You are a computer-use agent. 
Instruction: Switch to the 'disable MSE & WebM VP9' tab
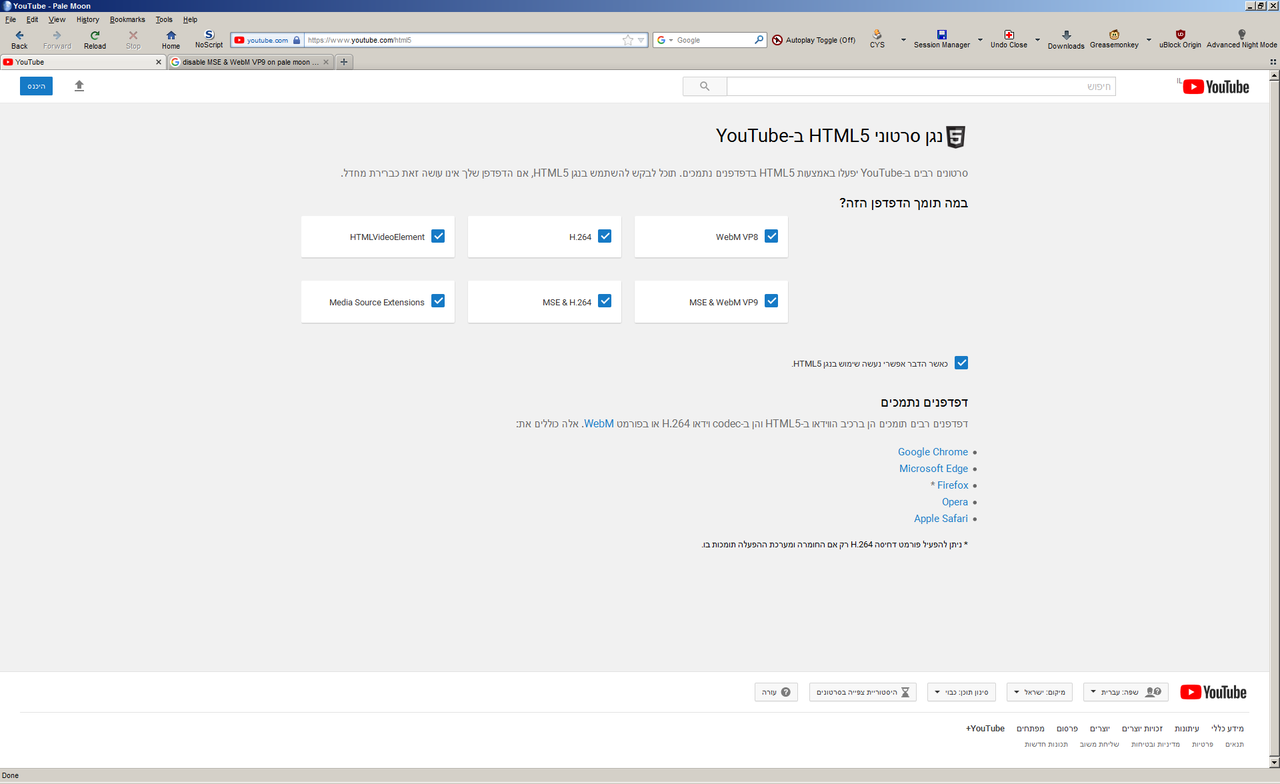pos(251,62)
